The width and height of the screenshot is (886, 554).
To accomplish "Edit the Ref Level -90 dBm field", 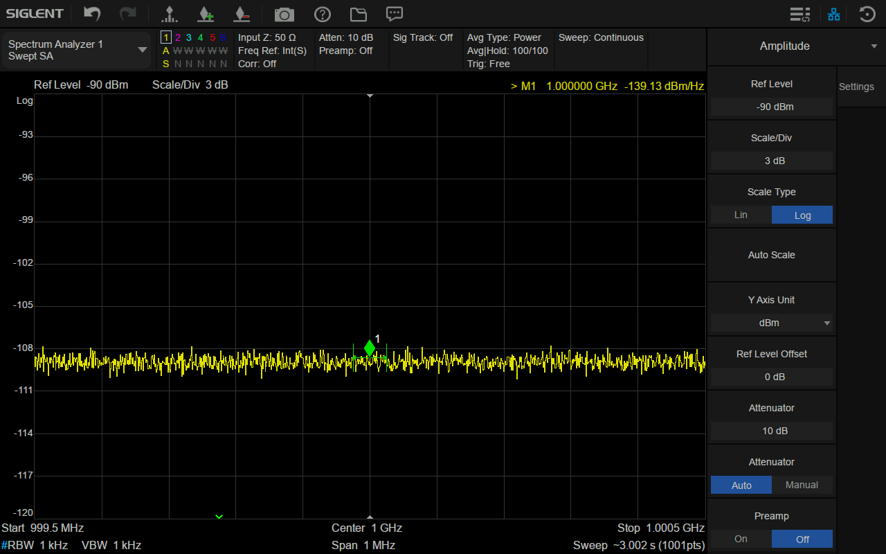I will (771, 107).
